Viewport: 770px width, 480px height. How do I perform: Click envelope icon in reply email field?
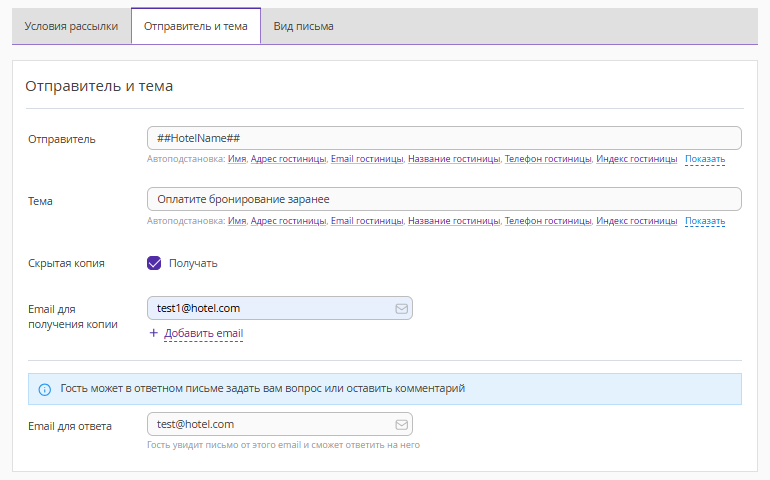tap(401, 424)
